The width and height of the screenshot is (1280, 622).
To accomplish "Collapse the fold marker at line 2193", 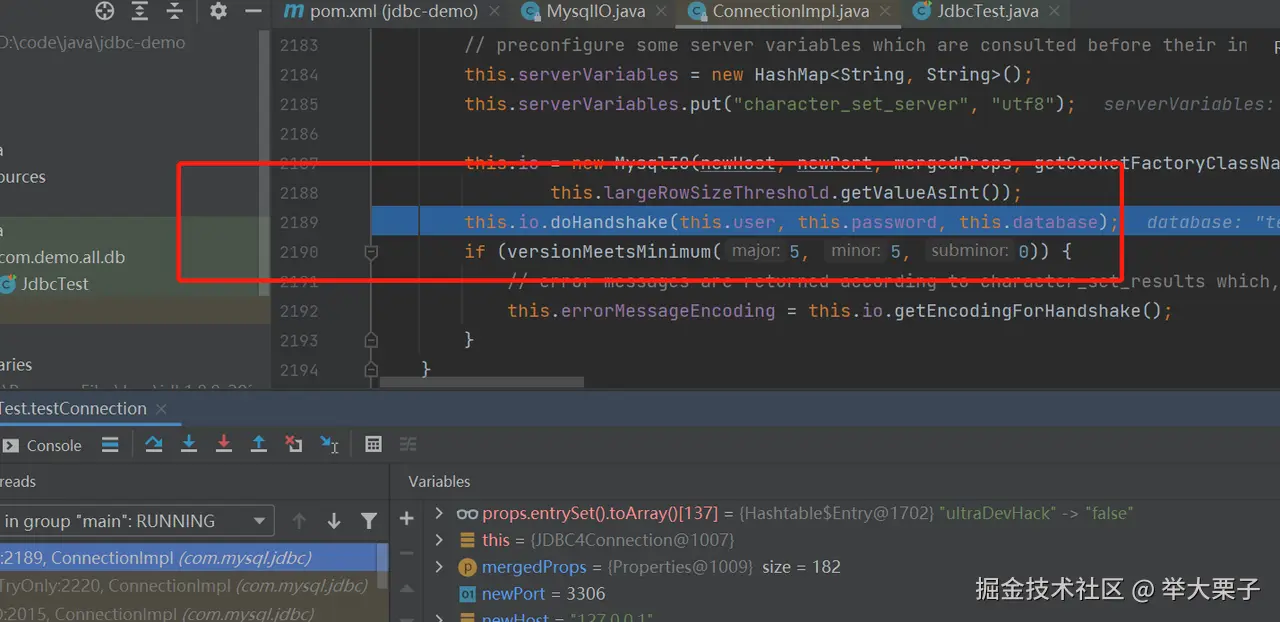I will [371, 340].
